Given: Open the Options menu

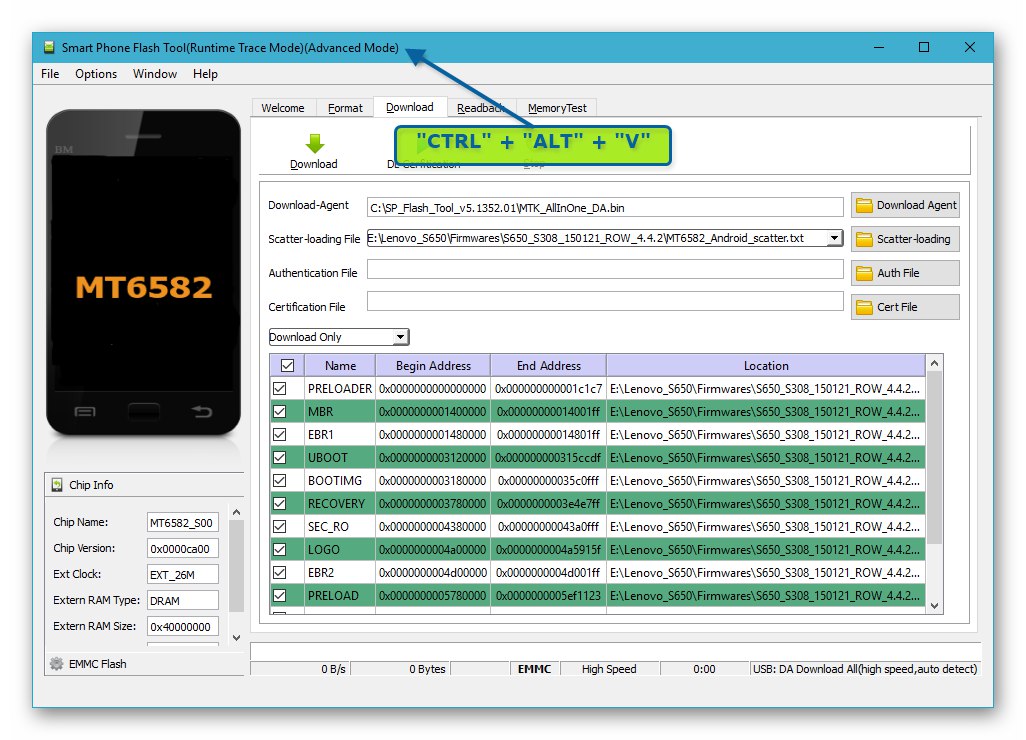Looking at the screenshot, I should coord(96,74).
